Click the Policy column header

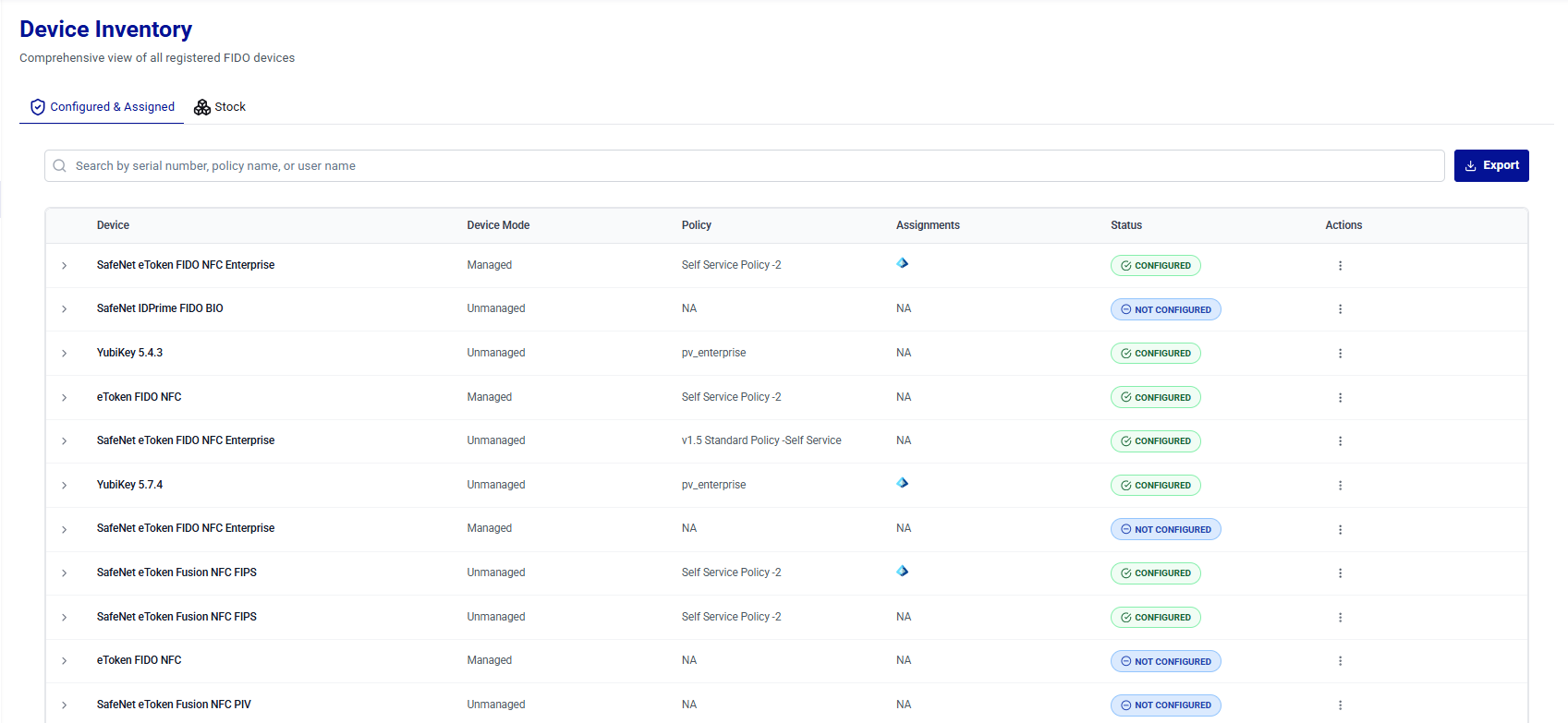pos(697,225)
